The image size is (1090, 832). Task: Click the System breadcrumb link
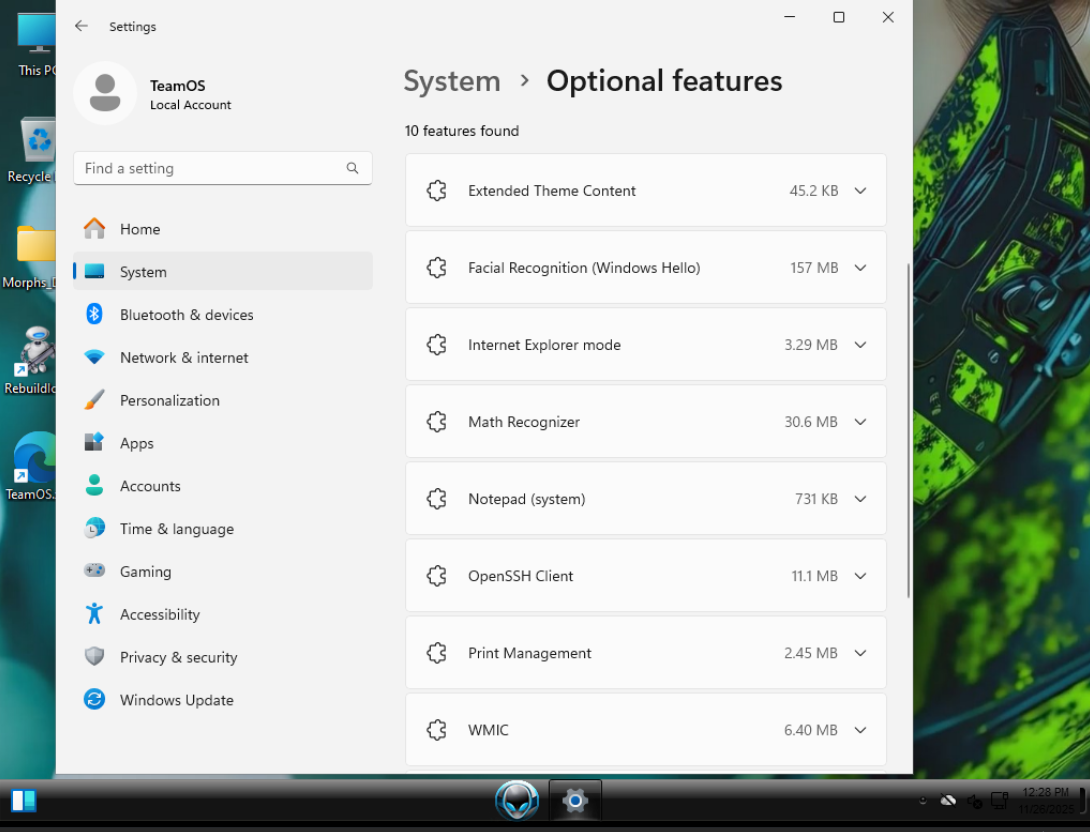(x=452, y=82)
